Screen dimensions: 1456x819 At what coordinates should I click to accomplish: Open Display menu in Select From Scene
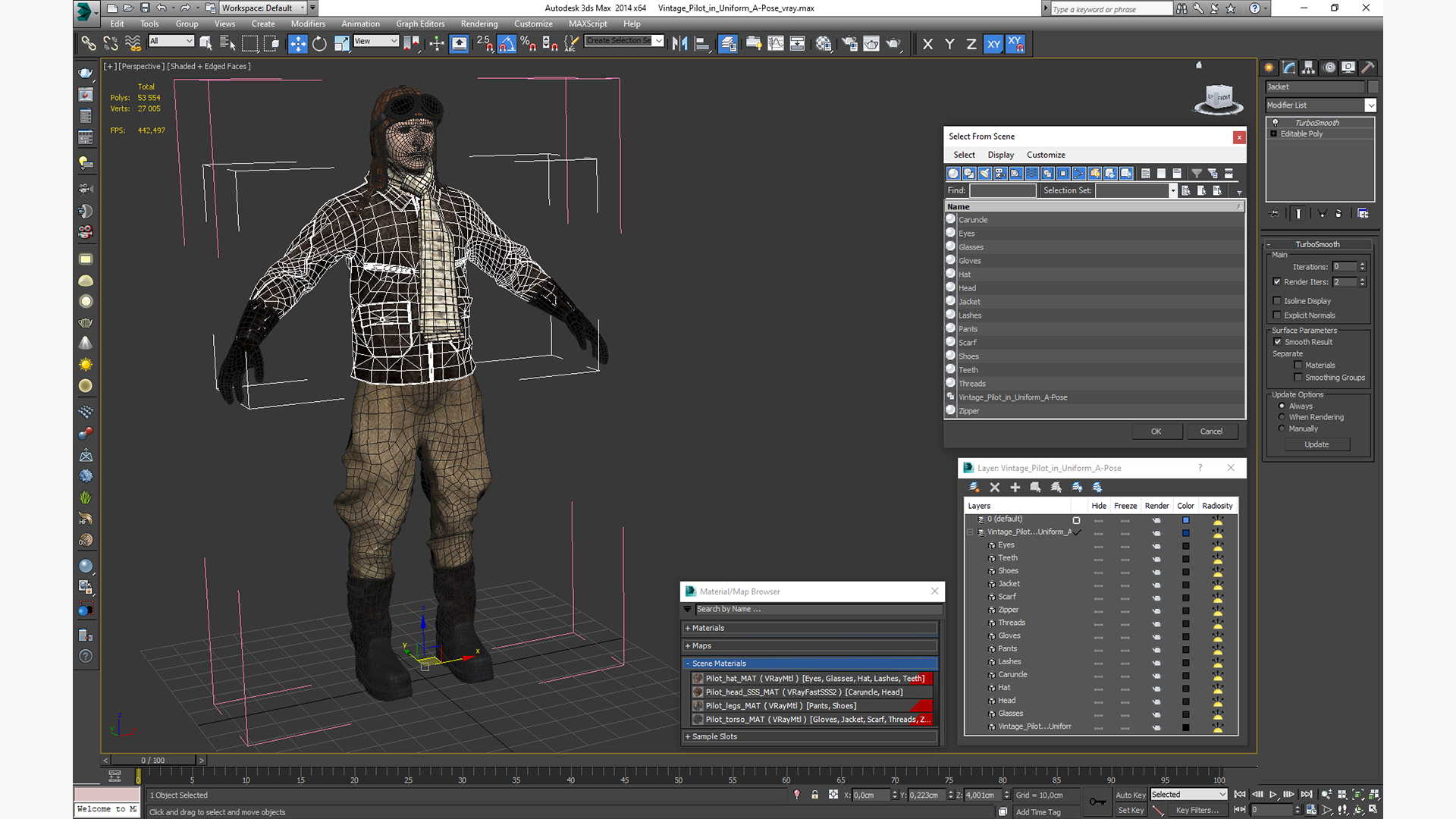[1000, 155]
